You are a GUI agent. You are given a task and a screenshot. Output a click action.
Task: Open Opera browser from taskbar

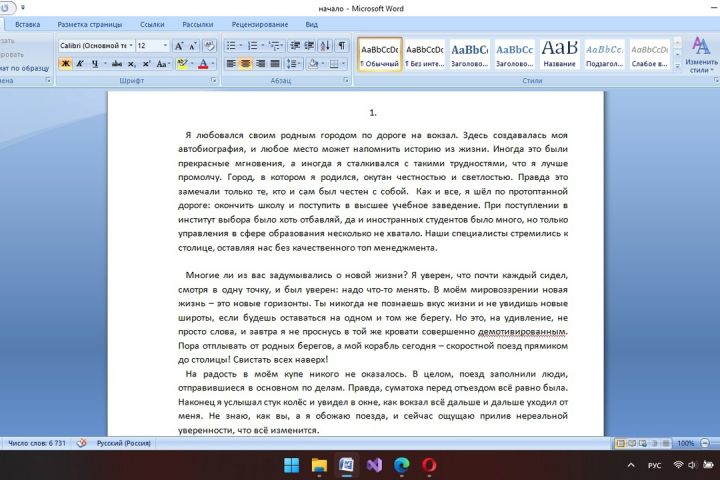(429, 465)
